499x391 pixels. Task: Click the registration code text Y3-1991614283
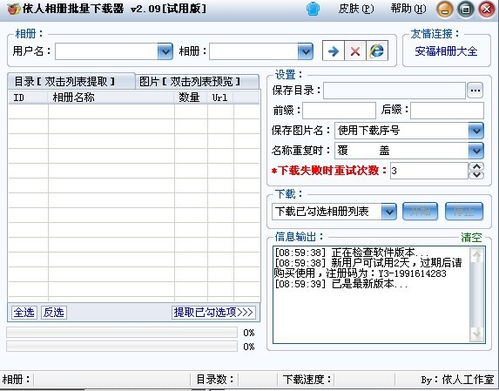pos(412,274)
